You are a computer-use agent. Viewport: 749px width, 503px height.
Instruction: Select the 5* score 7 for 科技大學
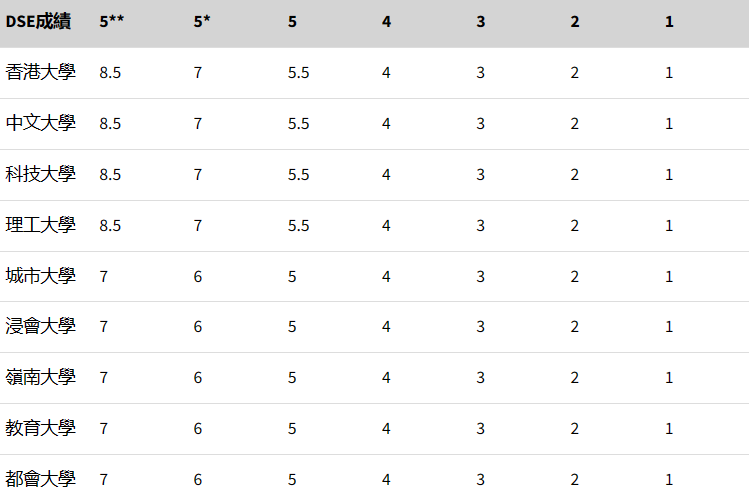(x=198, y=175)
